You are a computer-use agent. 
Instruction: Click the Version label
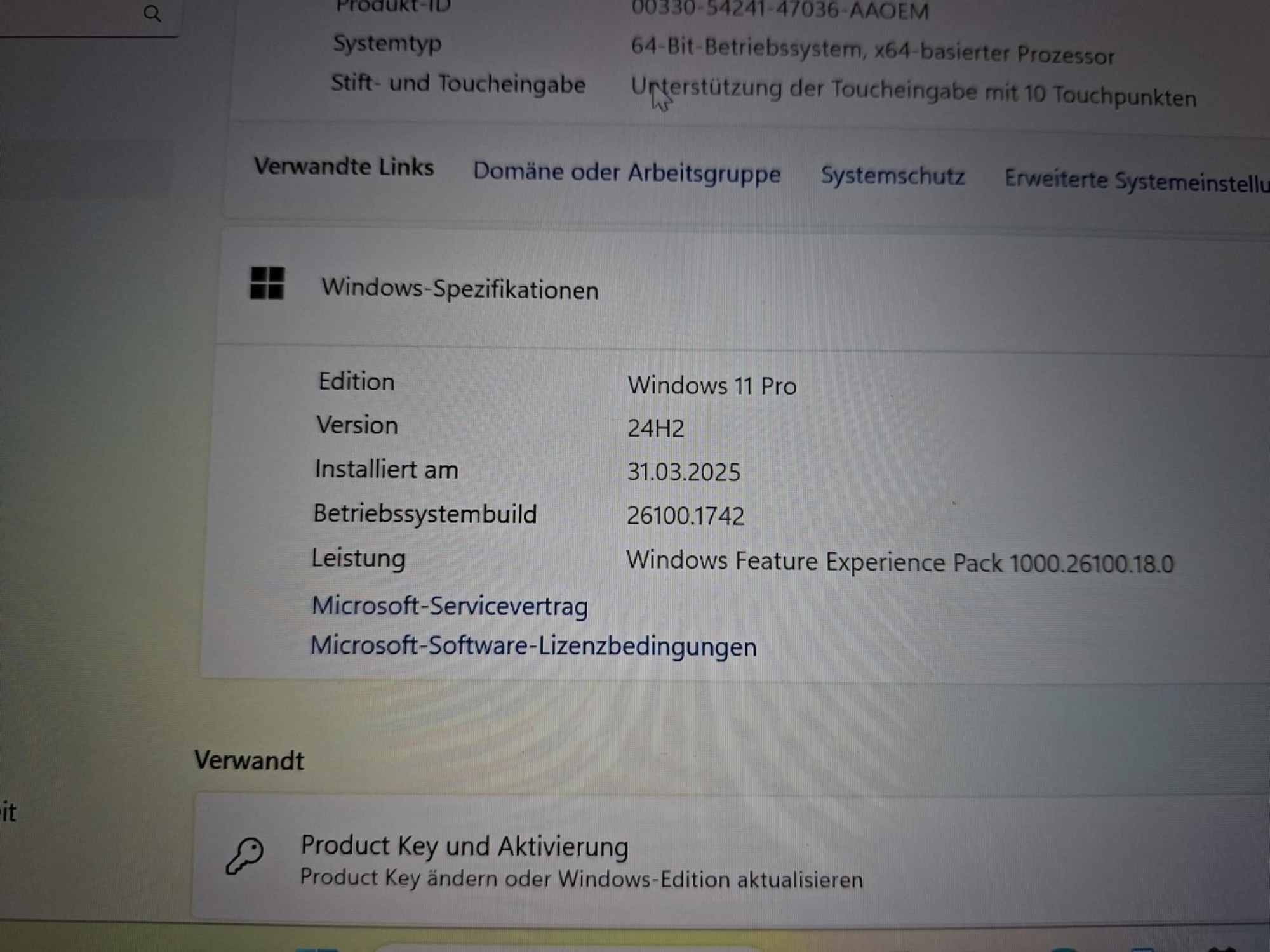point(357,425)
